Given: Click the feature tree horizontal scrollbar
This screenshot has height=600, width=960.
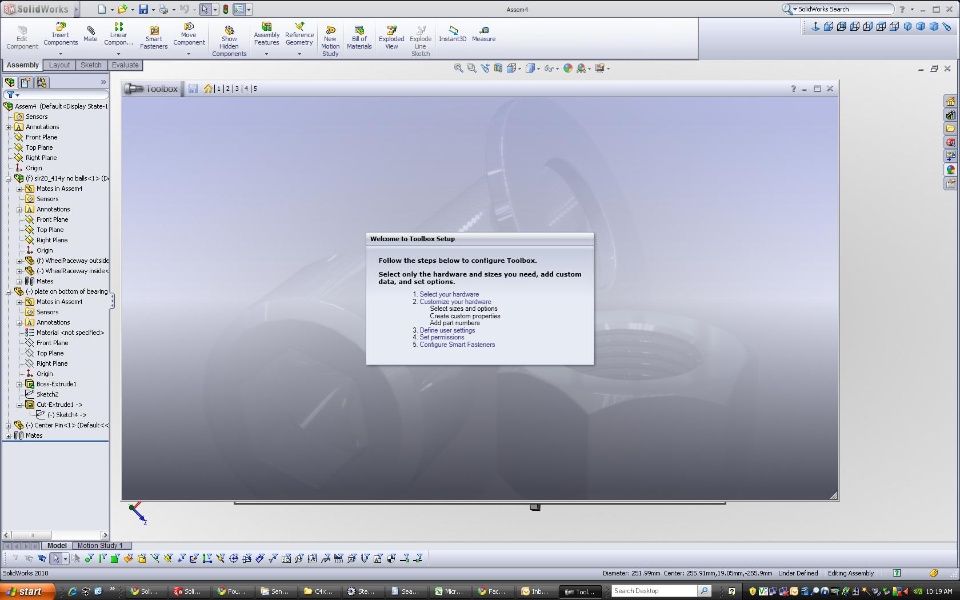Looking at the screenshot, I should click(x=55, y=535).
